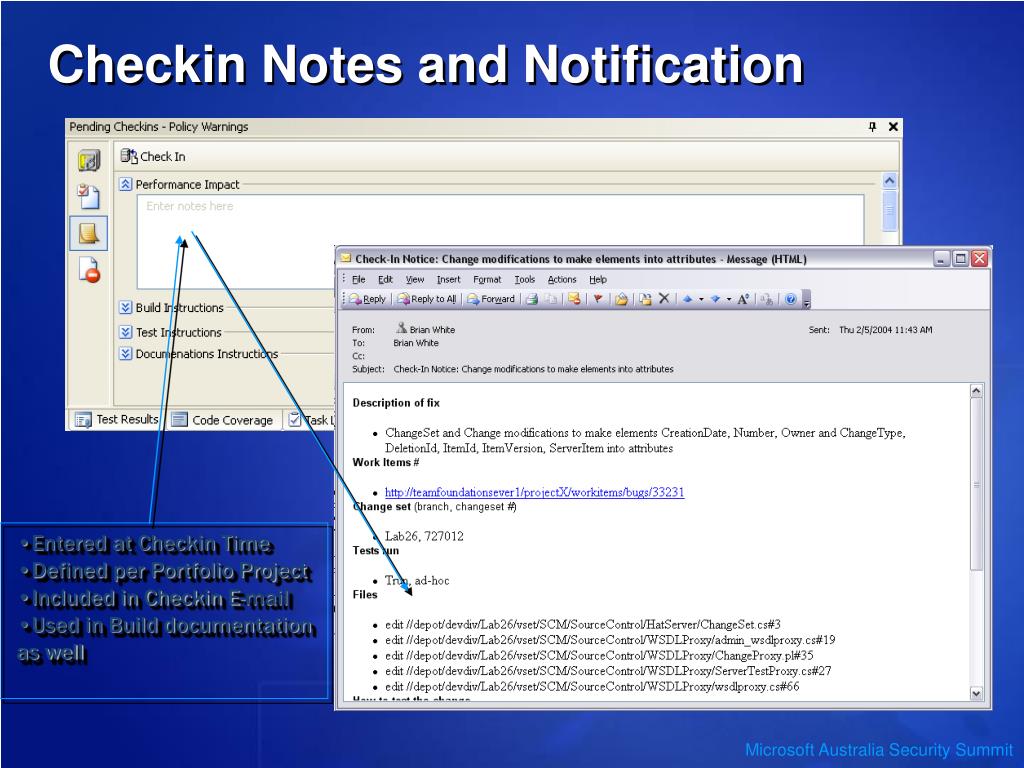Pin the Pending Checkins panel
This screenshot has height=768, width=1024.
(872, 127)
